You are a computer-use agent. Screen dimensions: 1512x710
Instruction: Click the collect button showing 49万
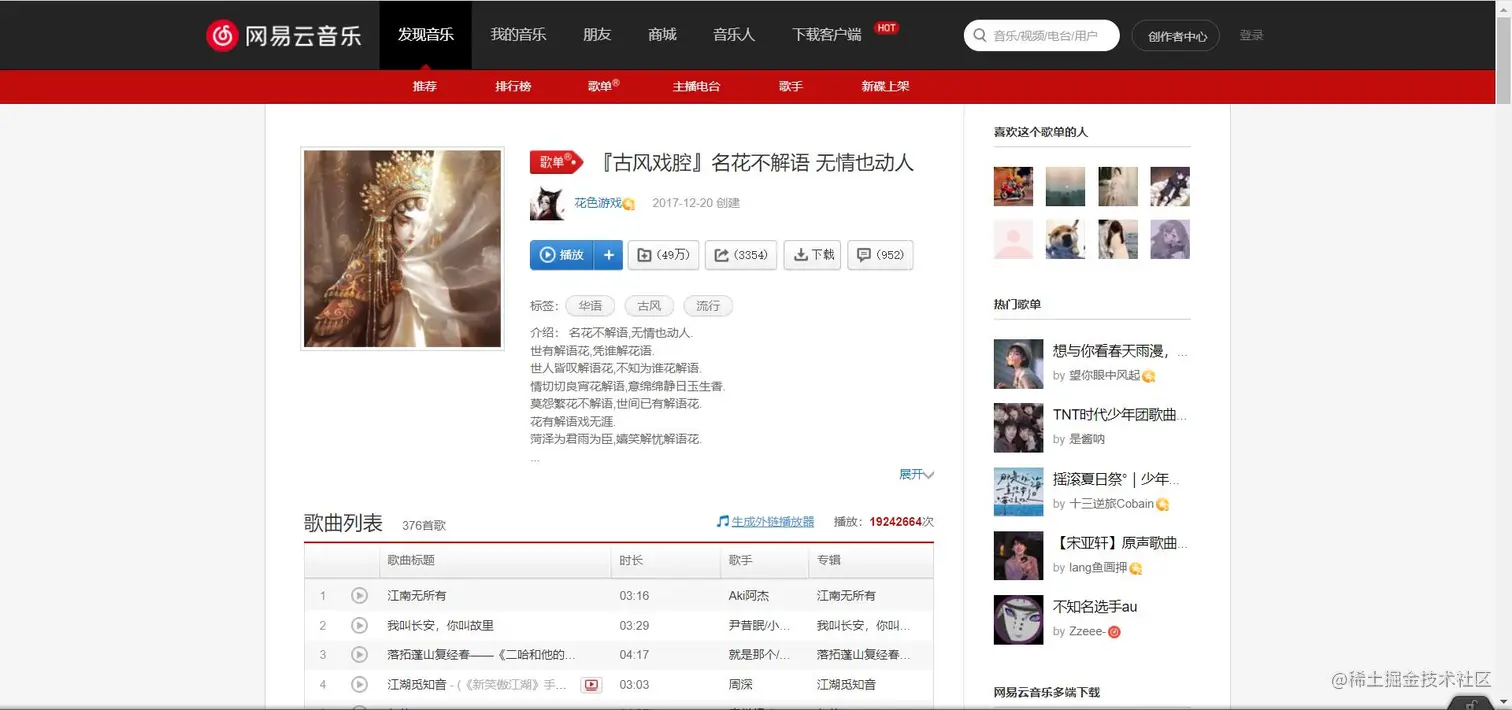664,255
